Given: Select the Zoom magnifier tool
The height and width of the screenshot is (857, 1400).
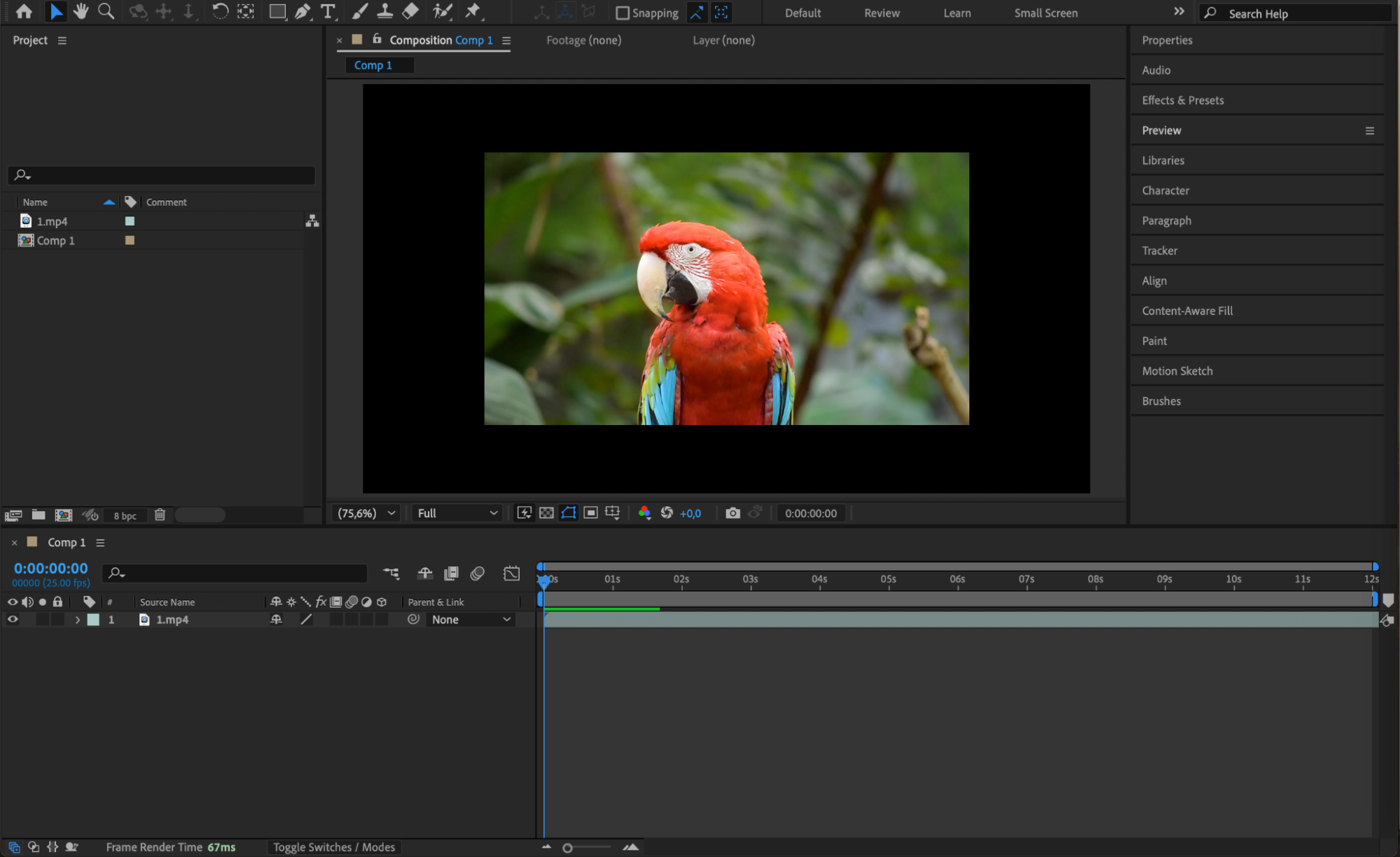Looking at the screenshot, I should [106, 11].
